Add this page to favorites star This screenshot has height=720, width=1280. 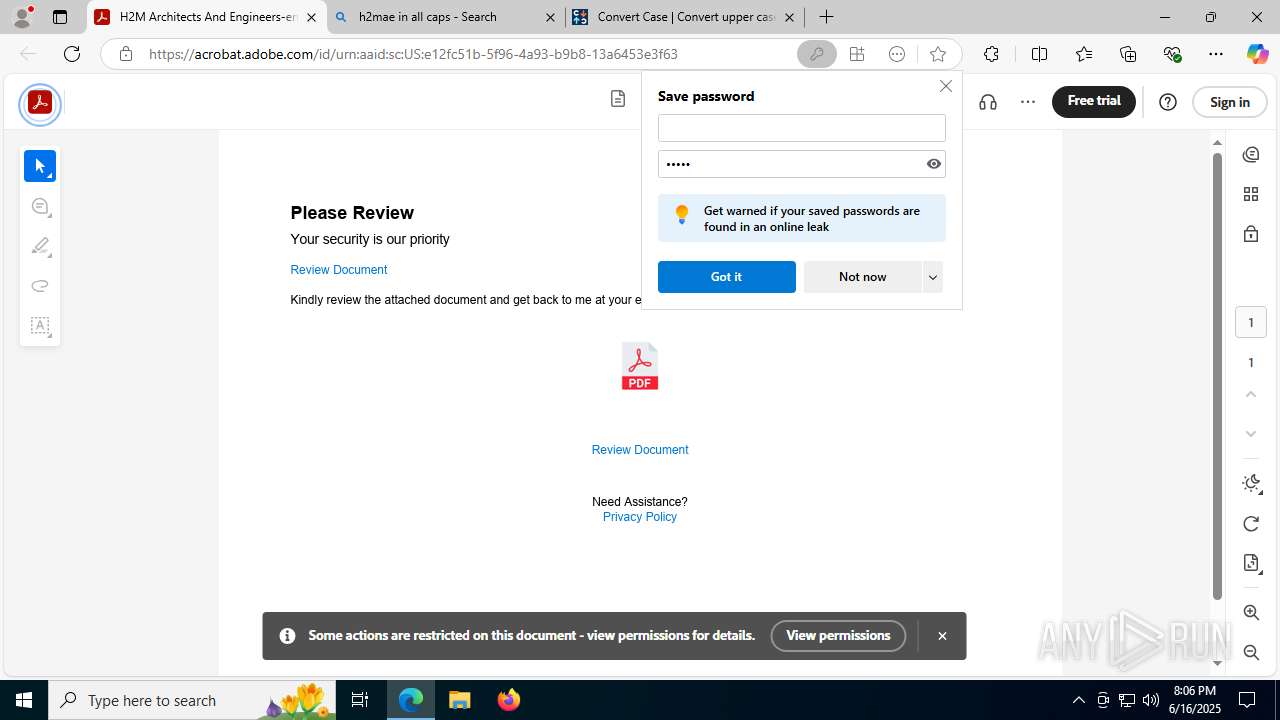point(937,54)
